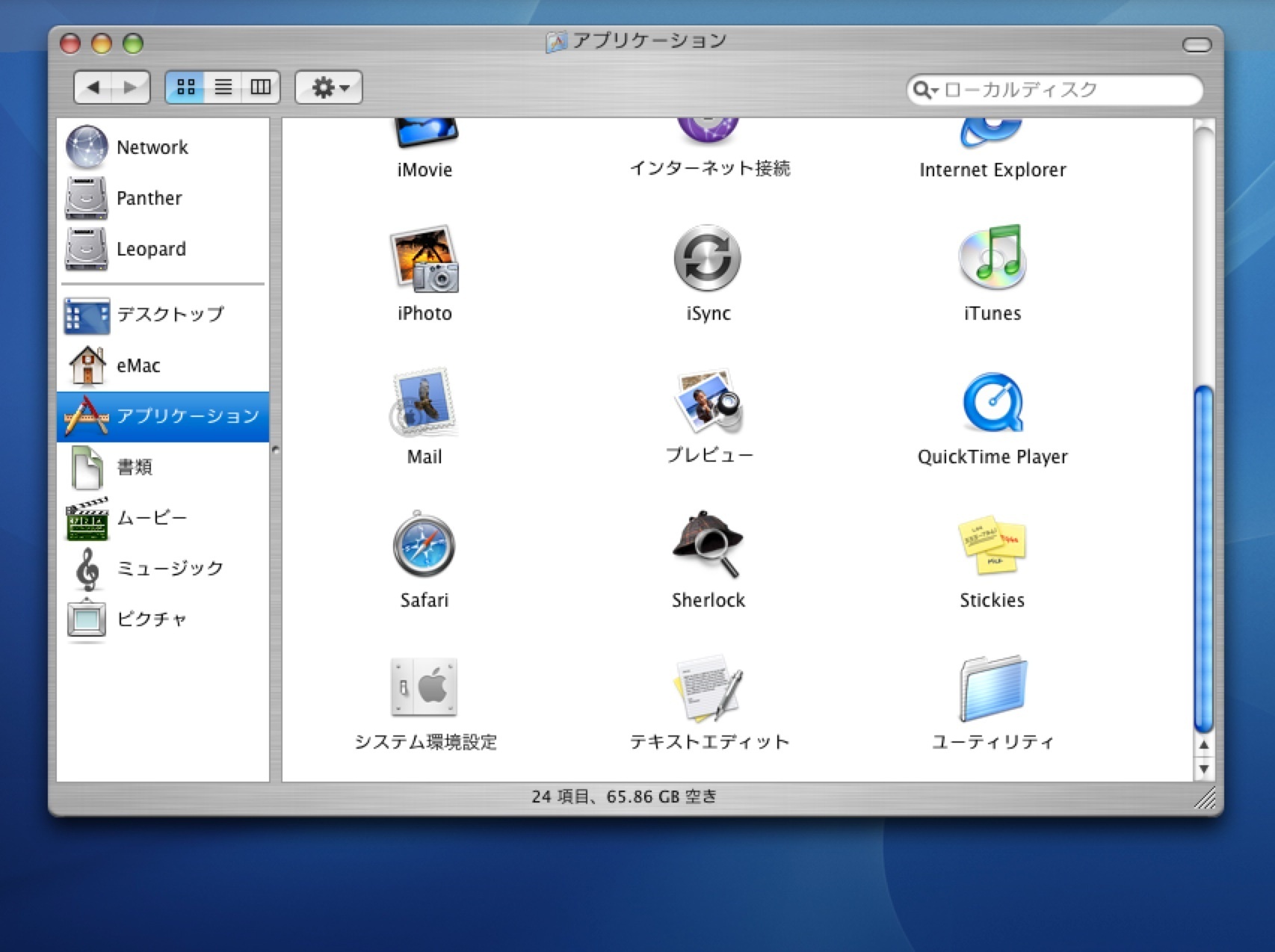Select the プレビュー (Preview) app icon
This screenshot has width=1275, height=952.
click(708, 402)
